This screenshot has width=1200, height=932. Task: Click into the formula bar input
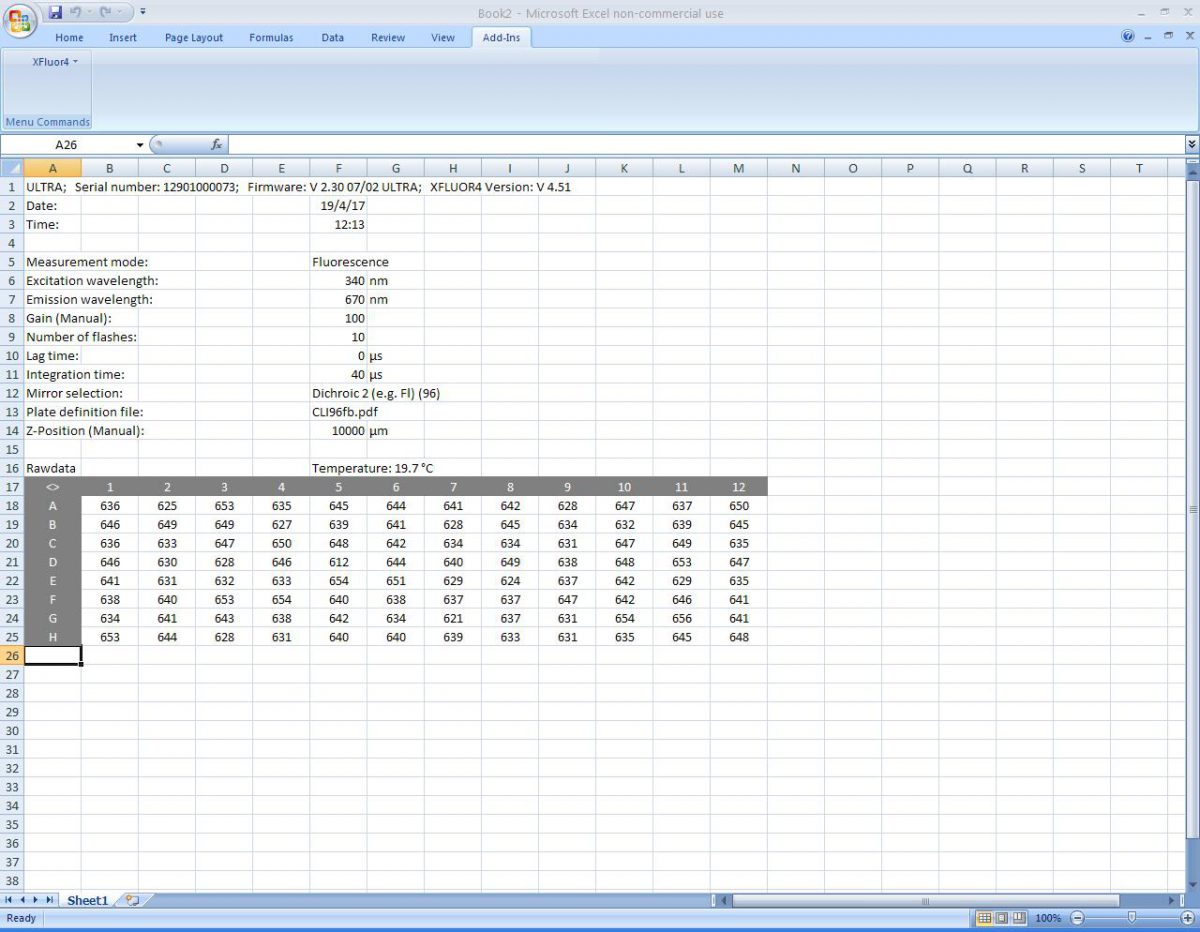pyautogui.click(x=705, y=145)
